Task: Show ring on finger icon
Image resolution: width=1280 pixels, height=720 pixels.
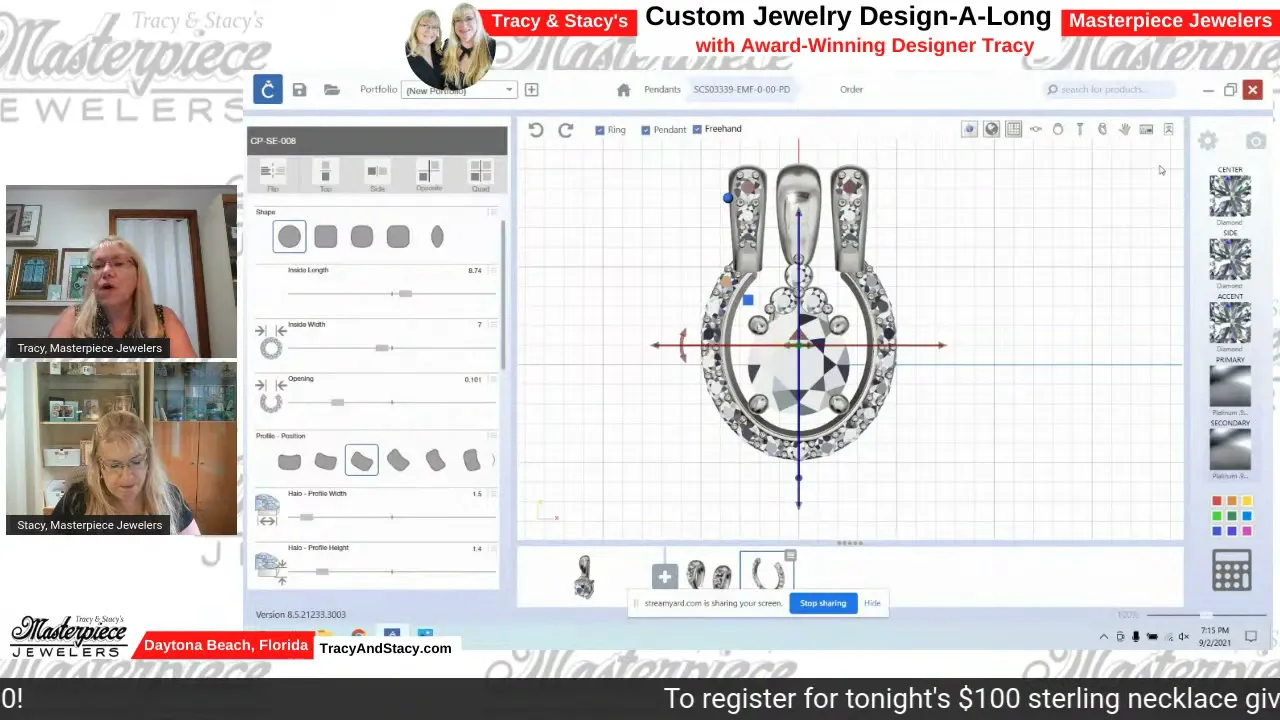Action: [1102, 129]
